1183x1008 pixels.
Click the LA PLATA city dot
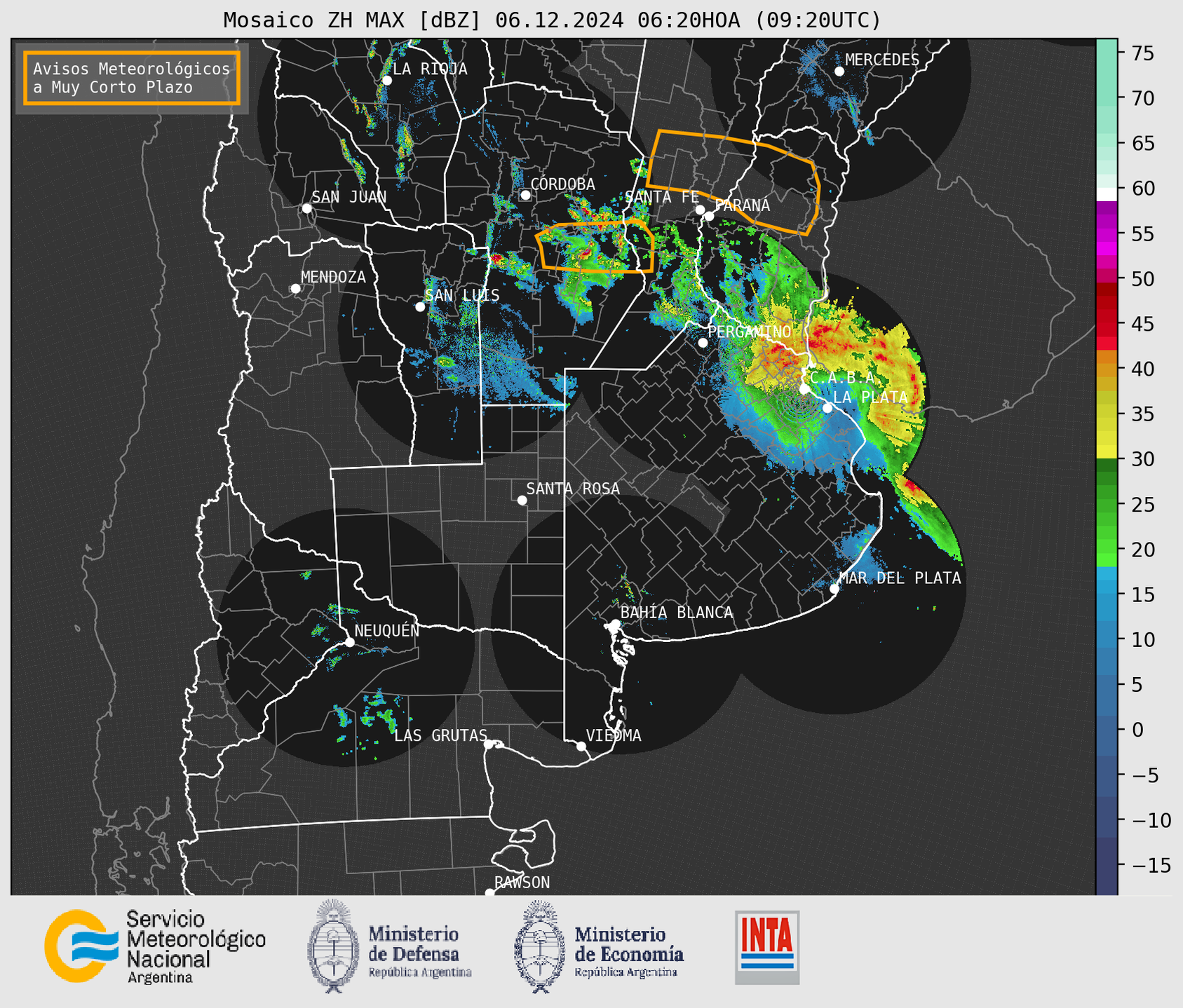pyautogui.click(x=827, y=408)
